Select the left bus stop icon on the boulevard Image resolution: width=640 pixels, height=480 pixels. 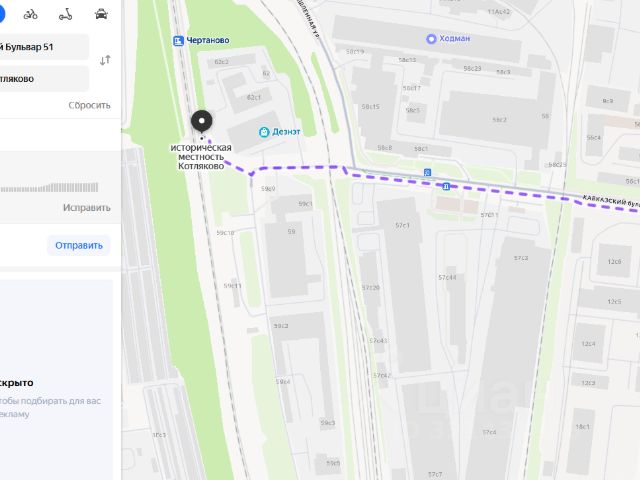coord(427,172)
